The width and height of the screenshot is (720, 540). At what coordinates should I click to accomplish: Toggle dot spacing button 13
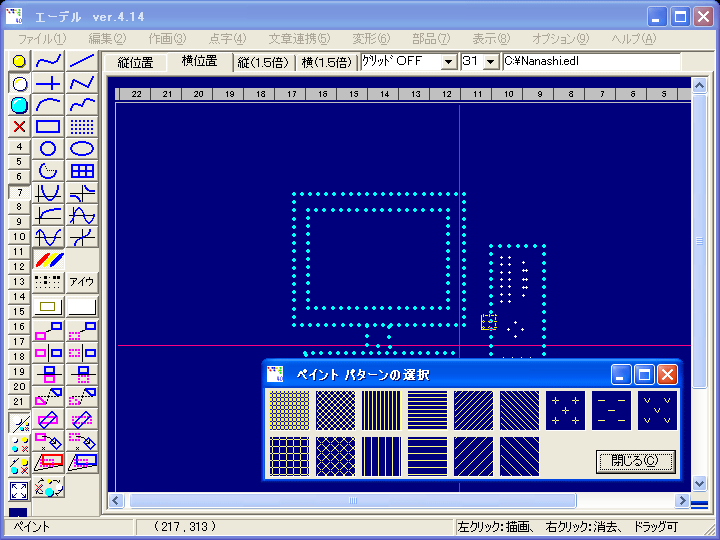click(x=19, y=281)
